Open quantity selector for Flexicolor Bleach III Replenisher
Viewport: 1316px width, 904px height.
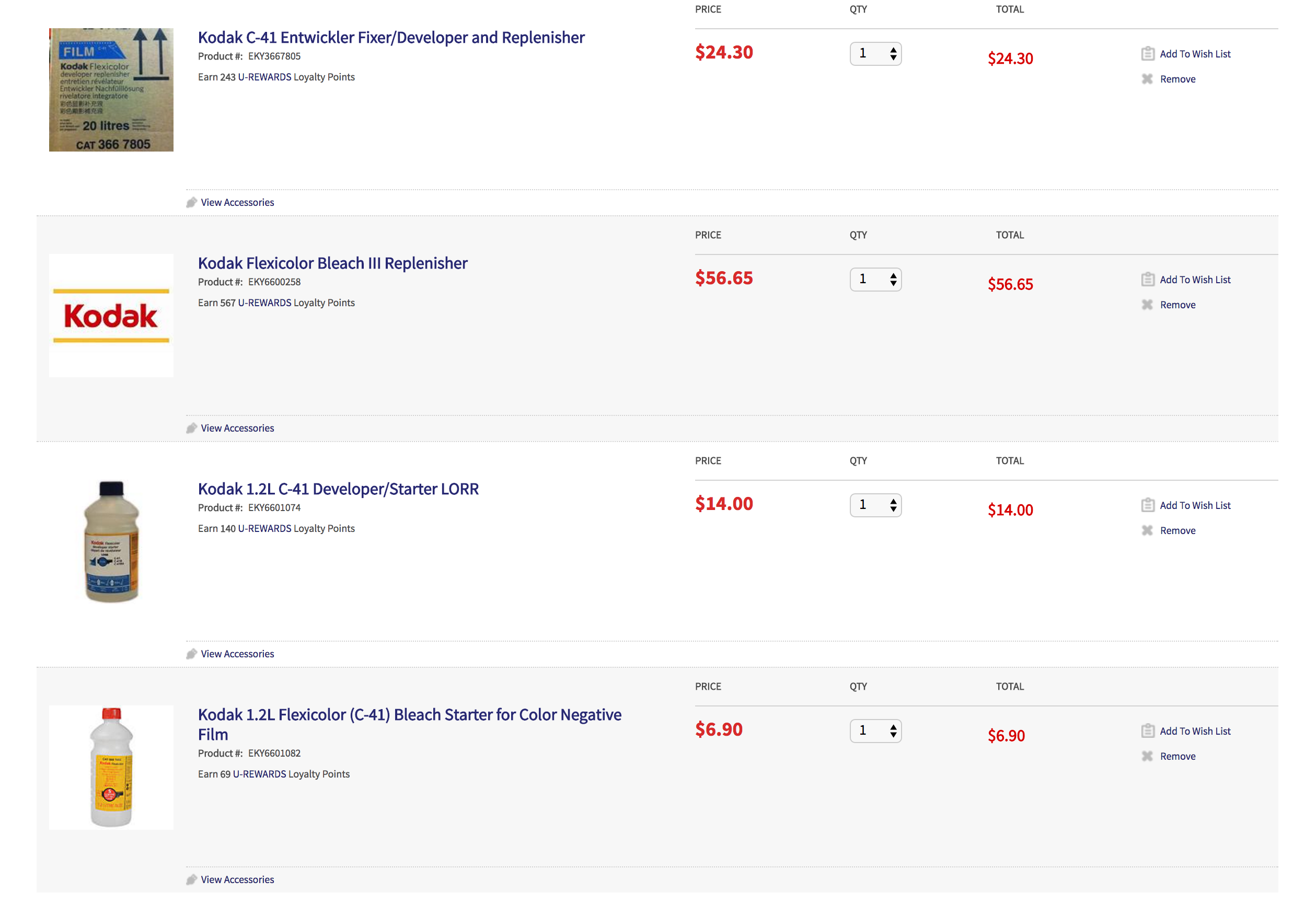[875, 279]
